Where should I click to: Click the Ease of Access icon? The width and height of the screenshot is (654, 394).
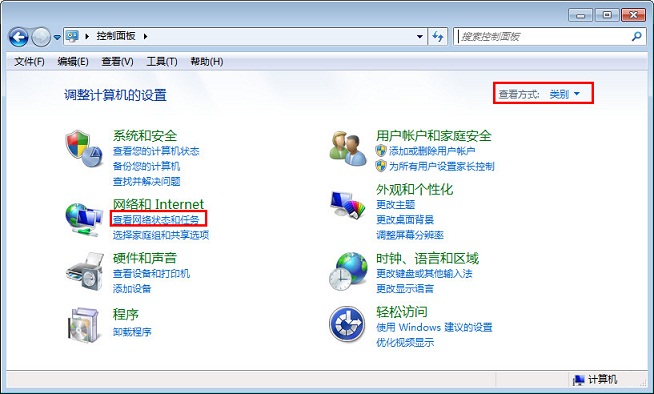point(347,324)
